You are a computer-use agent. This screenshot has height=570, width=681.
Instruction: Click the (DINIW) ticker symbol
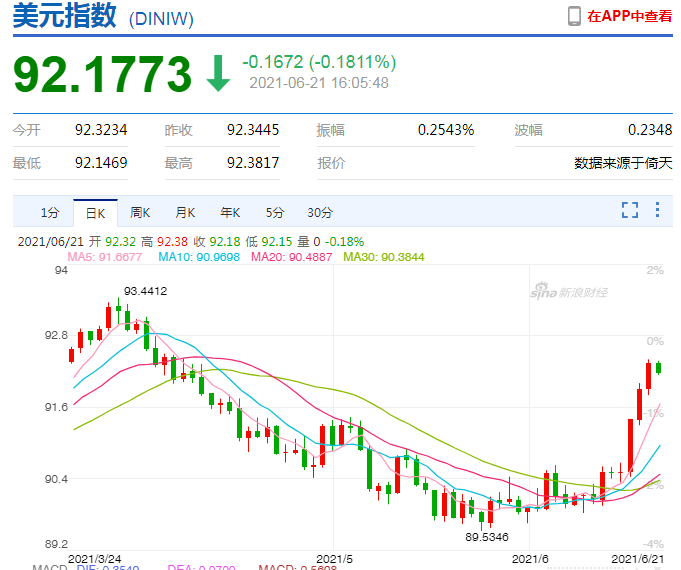(161, 19)
